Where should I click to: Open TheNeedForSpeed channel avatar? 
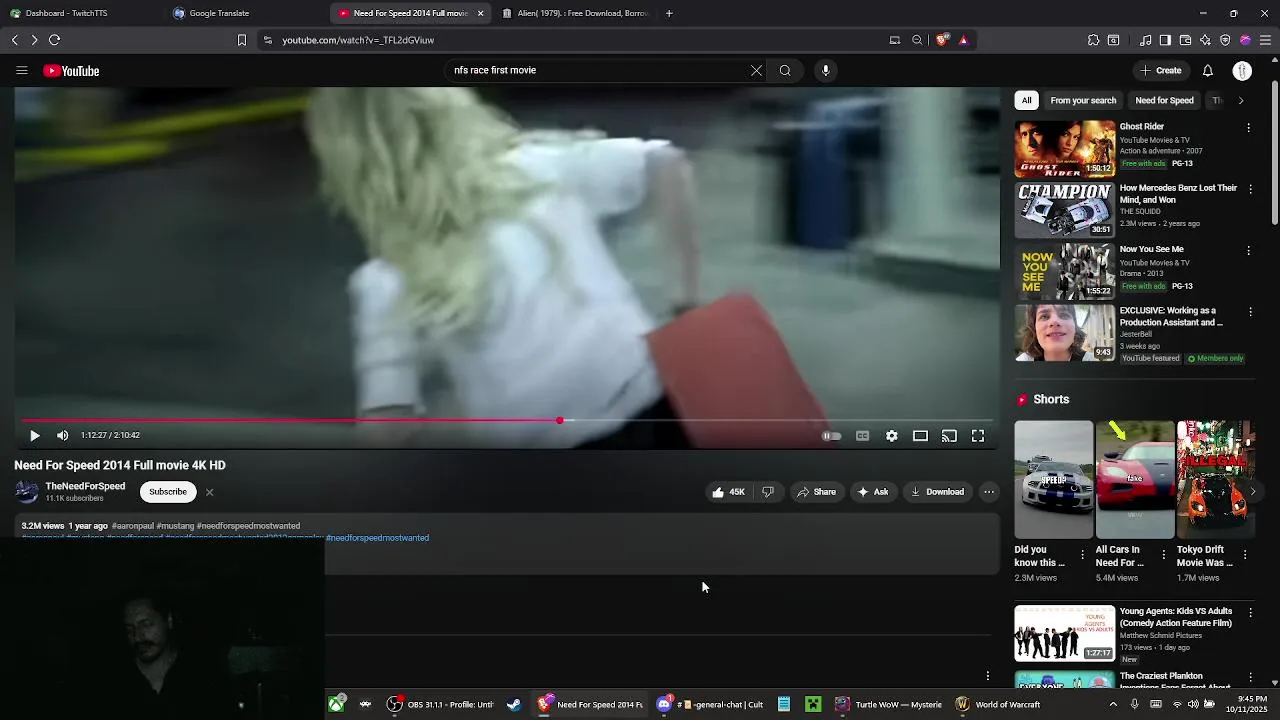click(x=26, y=491)
